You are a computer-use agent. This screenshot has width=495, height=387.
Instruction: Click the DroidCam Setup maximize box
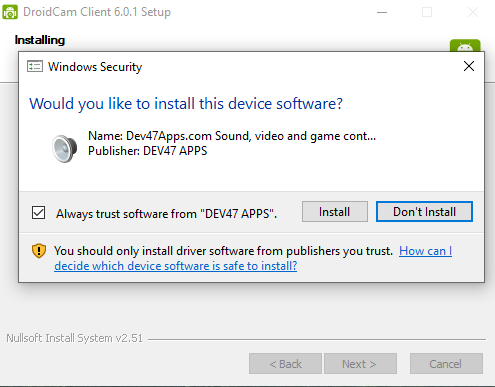pyautogui.click(x=427, y=12)
